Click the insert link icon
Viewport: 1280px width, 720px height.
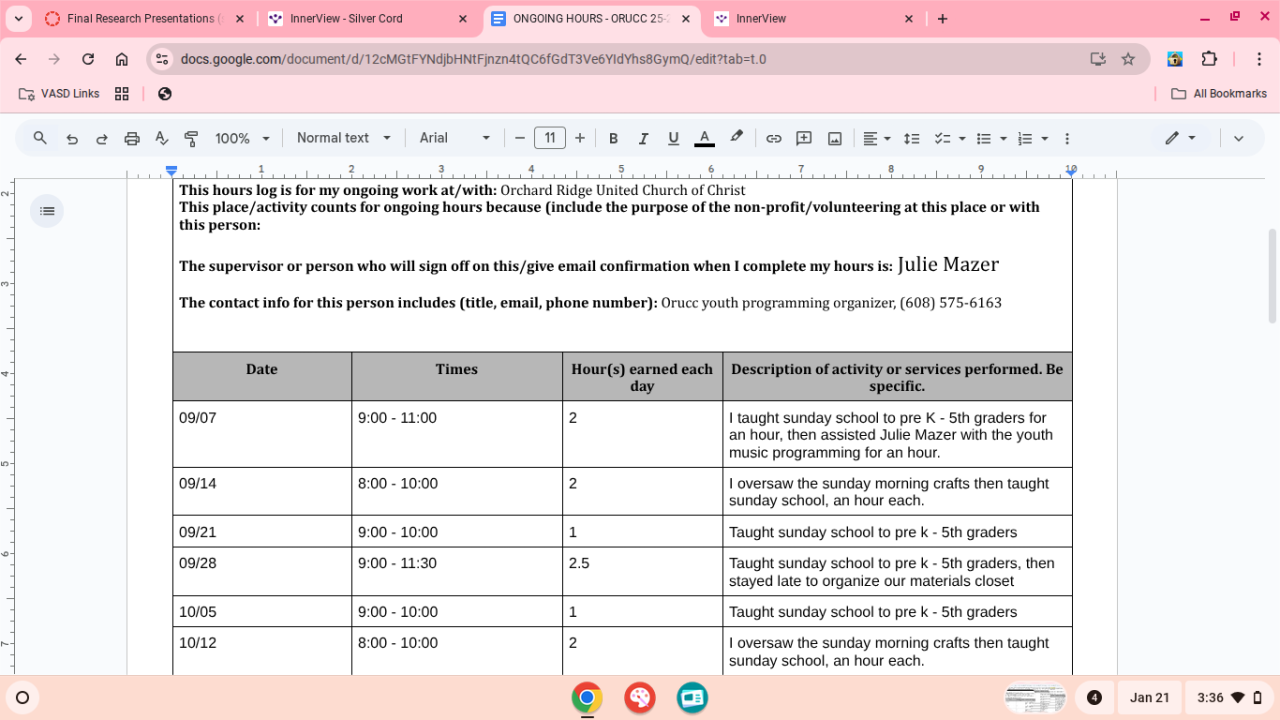point(773,138)
